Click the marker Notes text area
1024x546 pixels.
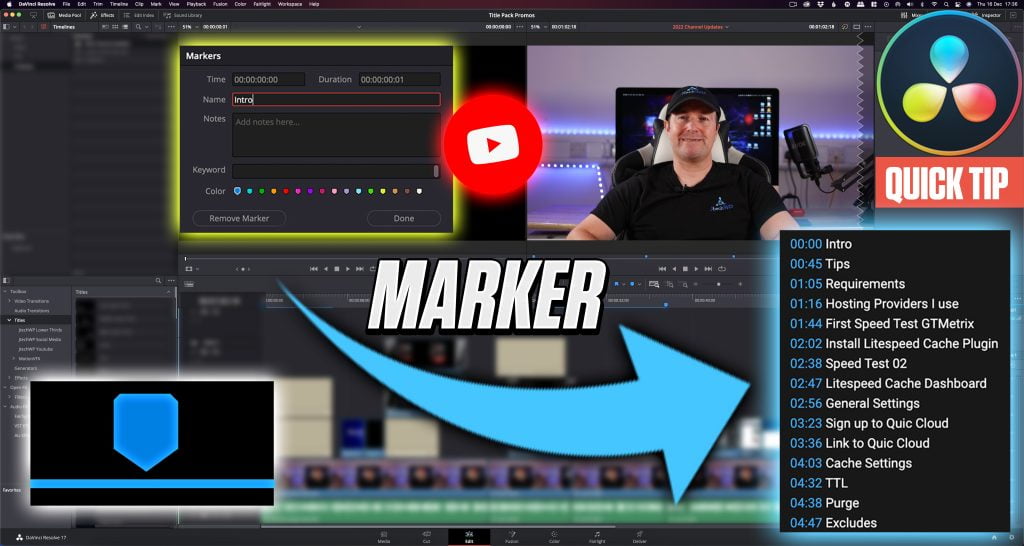pos(336,135)
